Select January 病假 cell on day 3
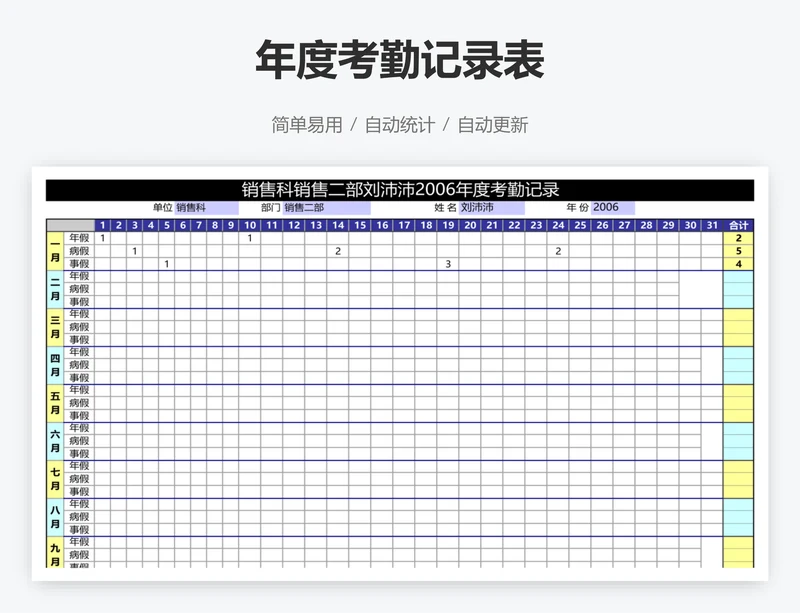800x613 pixels. click(135, 251)
